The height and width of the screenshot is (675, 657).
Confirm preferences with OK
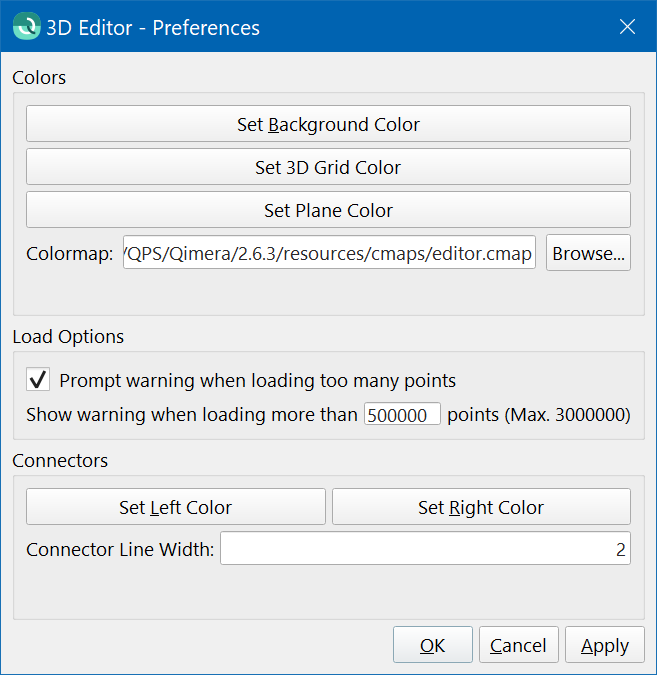(432, 645)
